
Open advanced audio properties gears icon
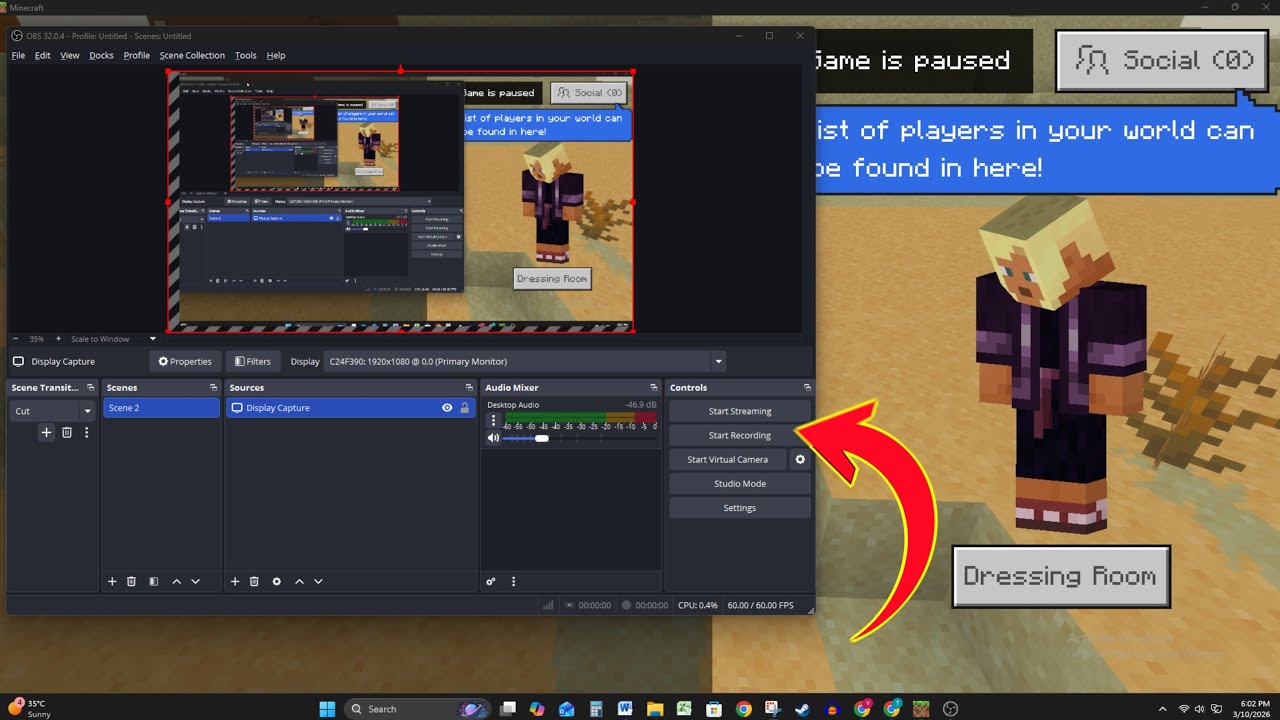click(491, 581)
